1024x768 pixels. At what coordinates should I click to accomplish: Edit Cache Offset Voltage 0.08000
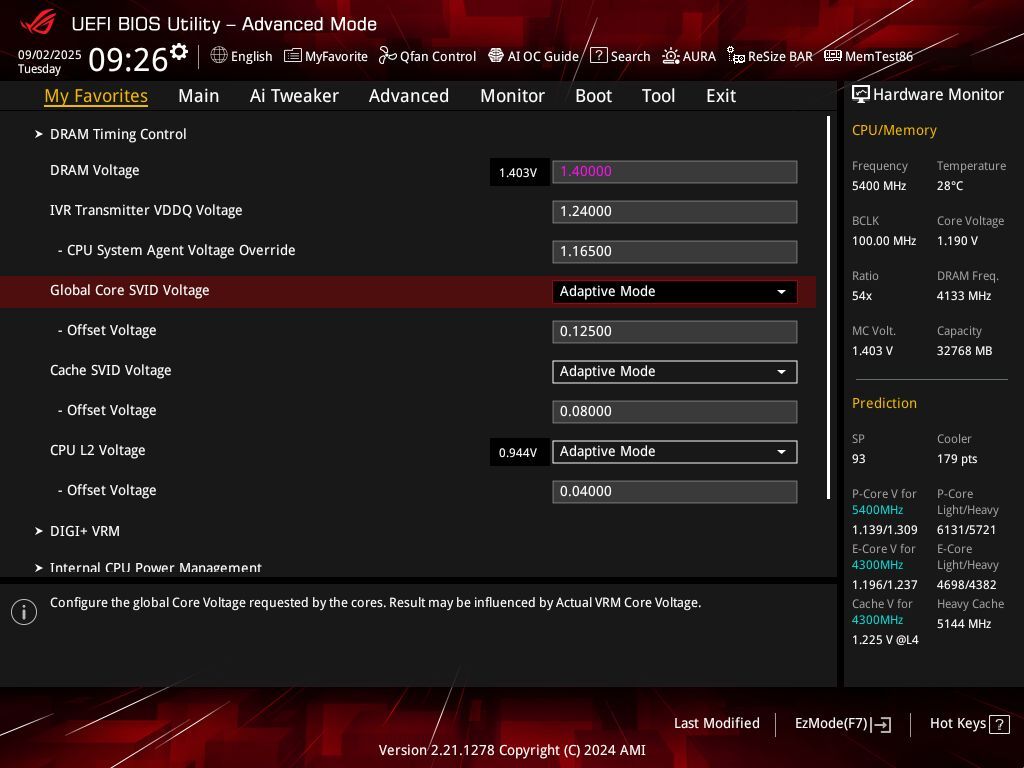[x=675, y=411]
